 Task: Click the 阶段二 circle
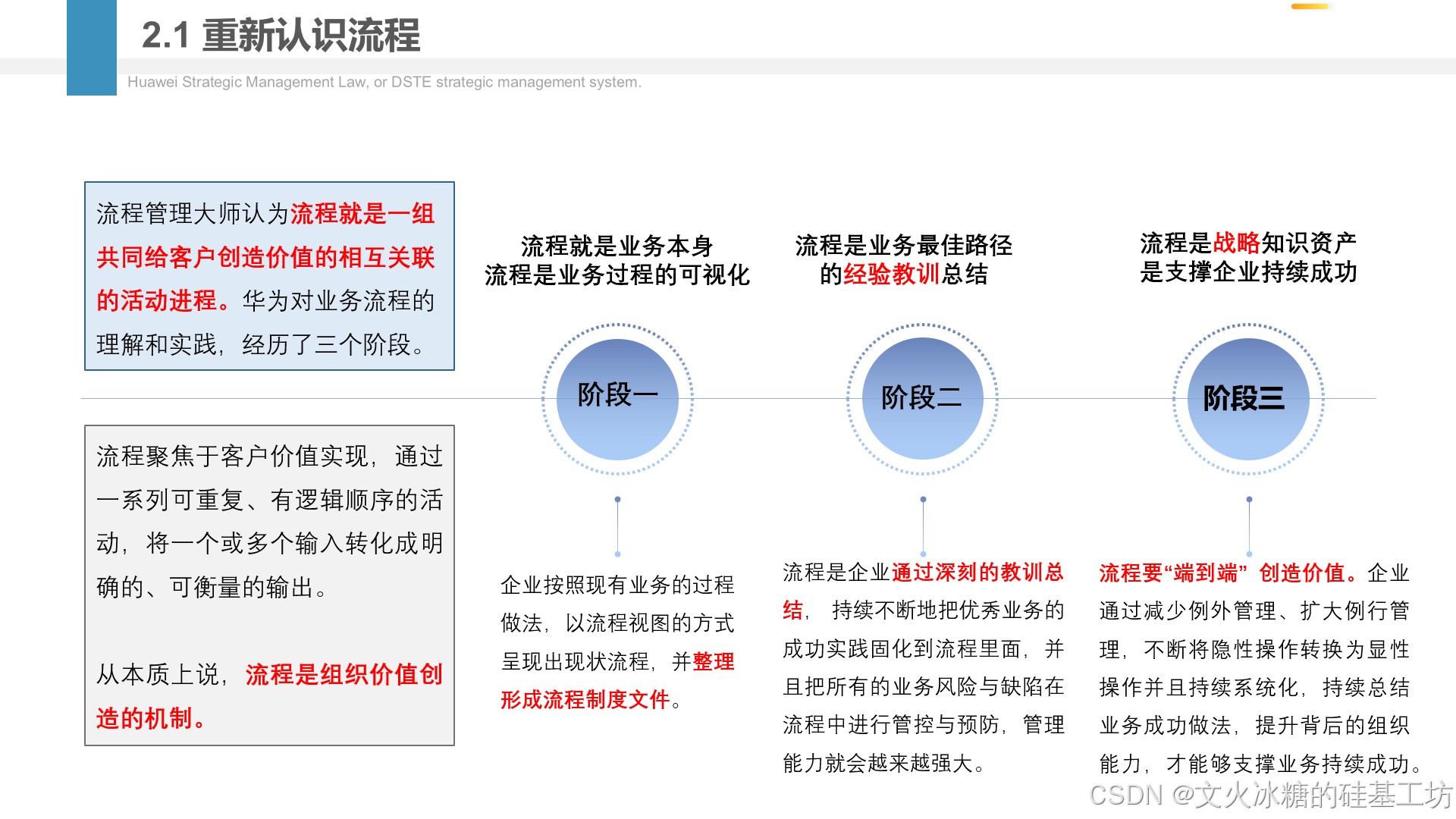coord(922,399)
